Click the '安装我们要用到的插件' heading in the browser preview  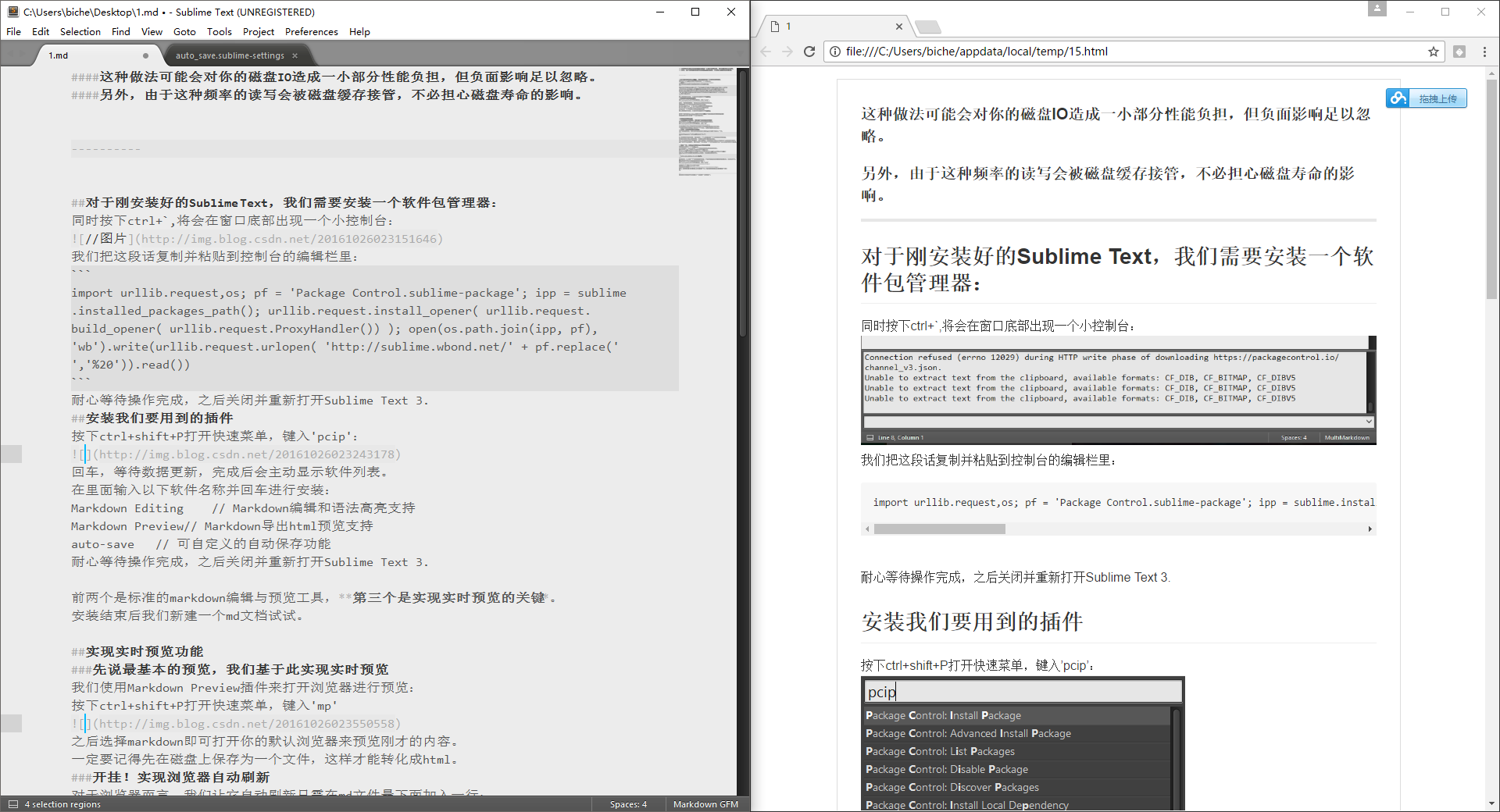point(972,621)
